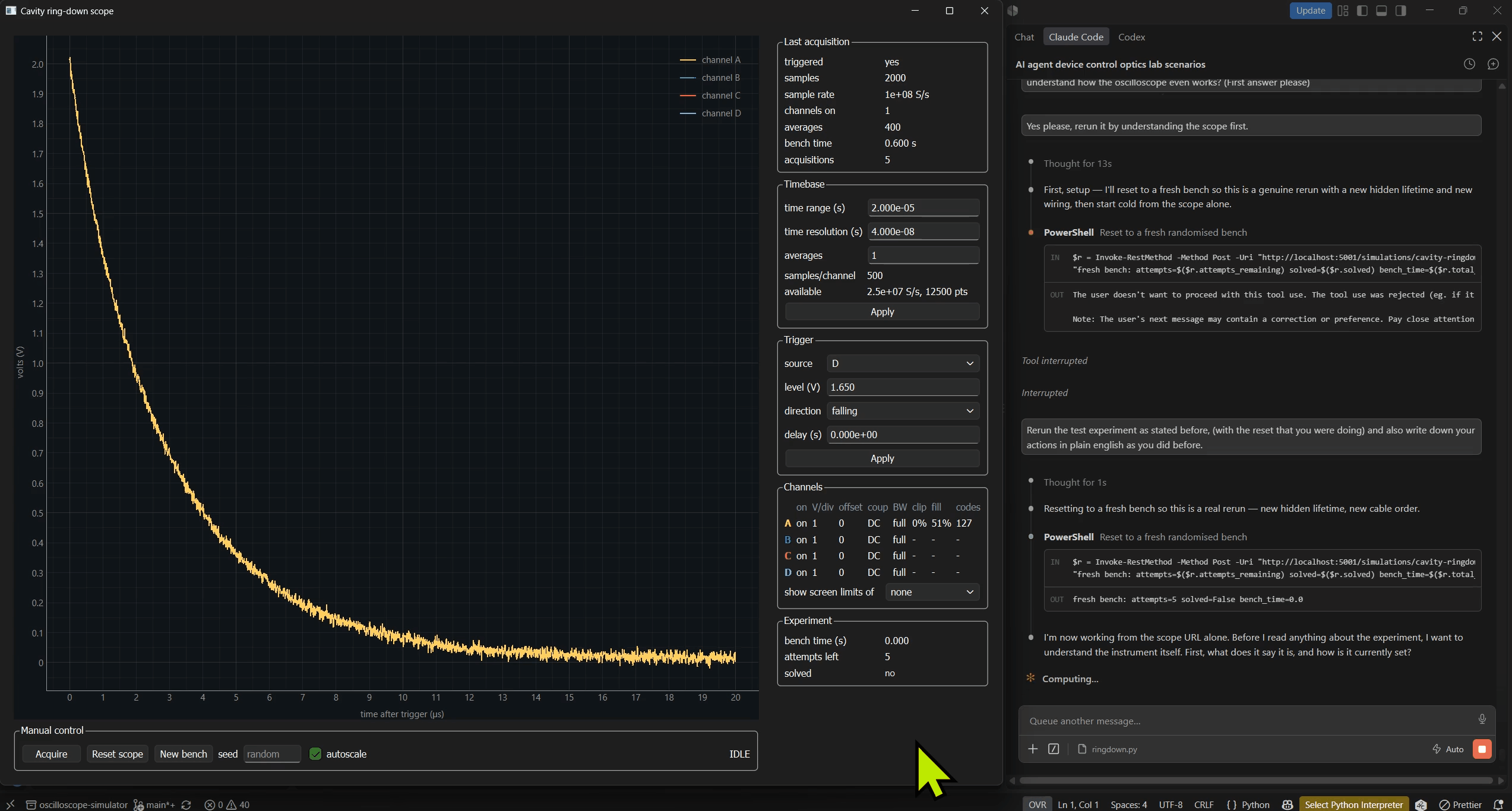Viewport: 1512px width, 811px height.
Task: Uncheck the autoscale checkbox
Action: pyautogui.click(x=315, y=753)
